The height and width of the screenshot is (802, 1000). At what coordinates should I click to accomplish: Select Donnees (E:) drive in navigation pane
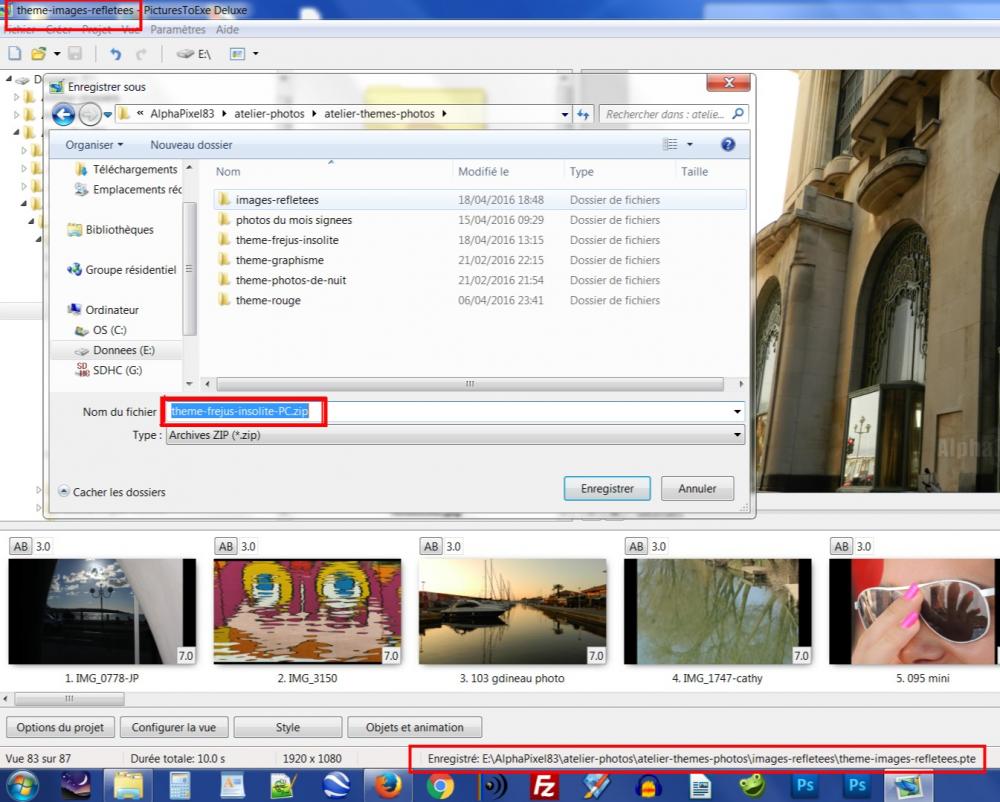123,350
